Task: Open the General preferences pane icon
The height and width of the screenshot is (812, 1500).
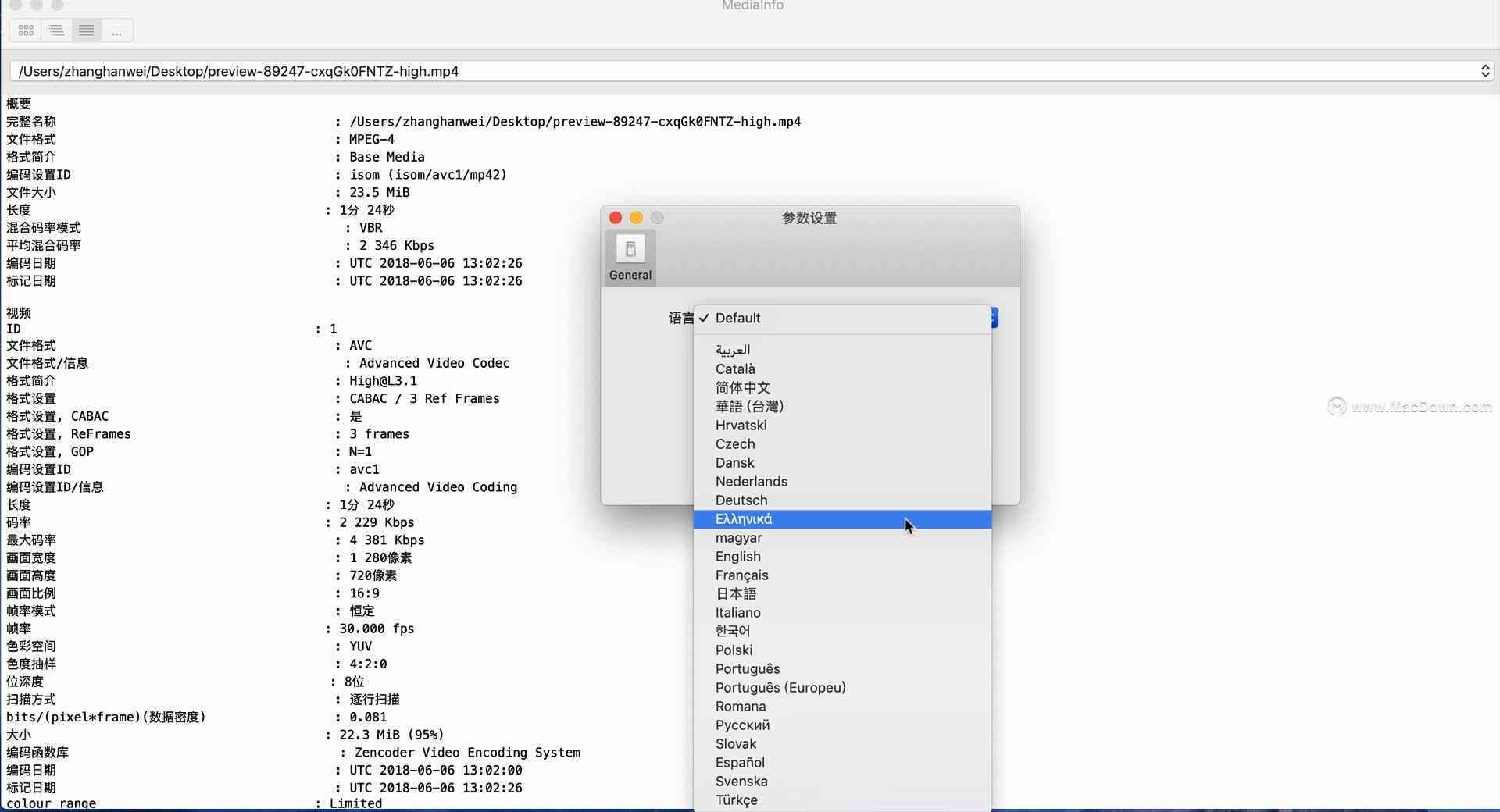Action: (x=630, y=257)
